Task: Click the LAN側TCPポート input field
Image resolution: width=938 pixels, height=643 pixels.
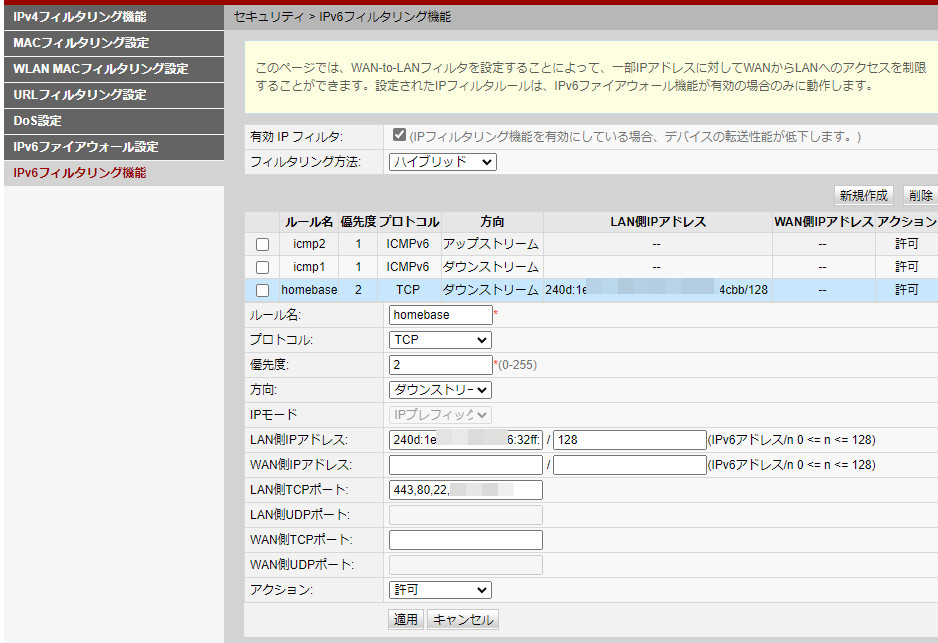Action: 465,490
